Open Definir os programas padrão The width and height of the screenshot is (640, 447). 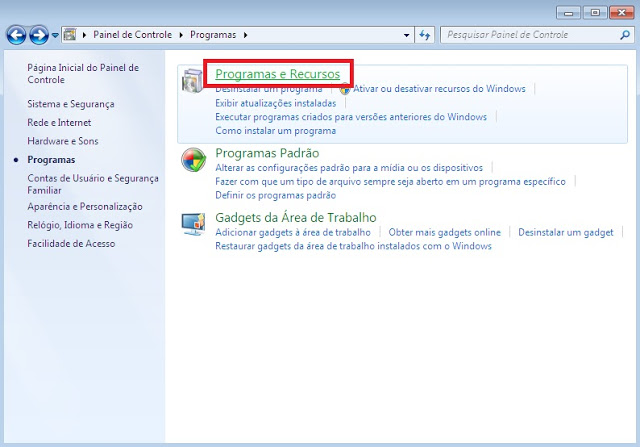(276, 195)
